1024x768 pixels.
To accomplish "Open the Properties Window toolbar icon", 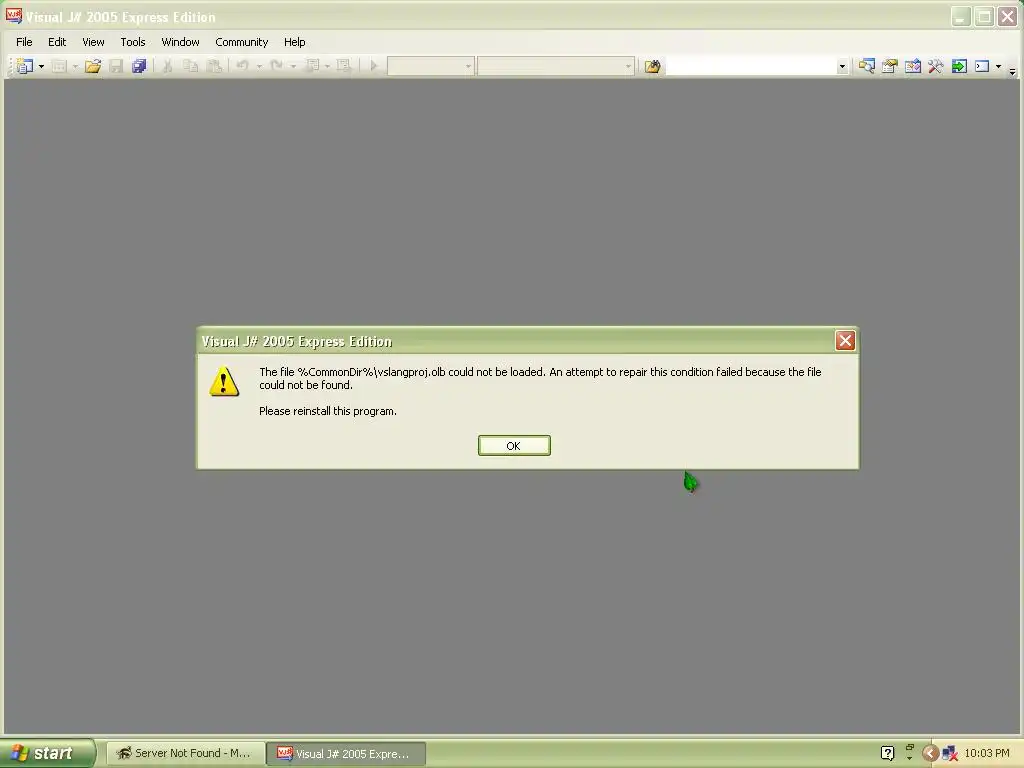I will click(x=889, y=66).
